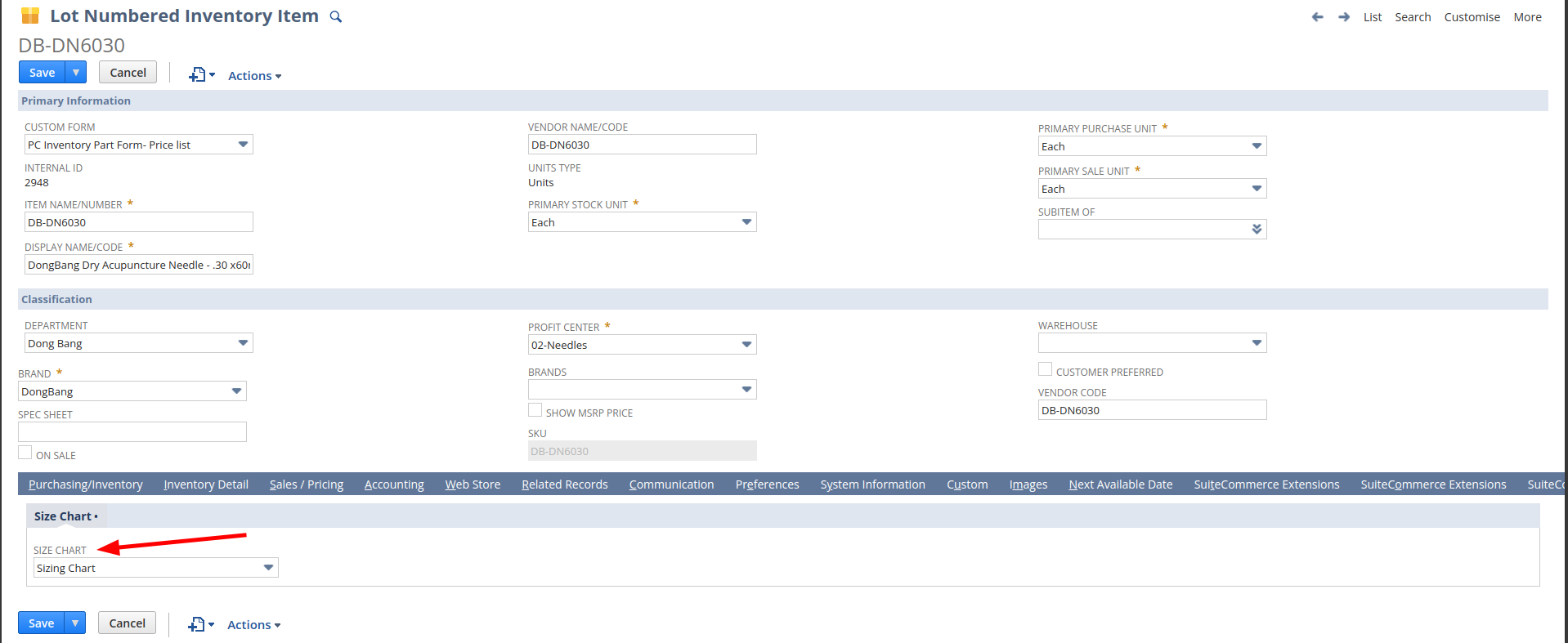Go to next record with right arrow
The height and width of the screenshot is (643, 1568).
[x=1344, y=17]
